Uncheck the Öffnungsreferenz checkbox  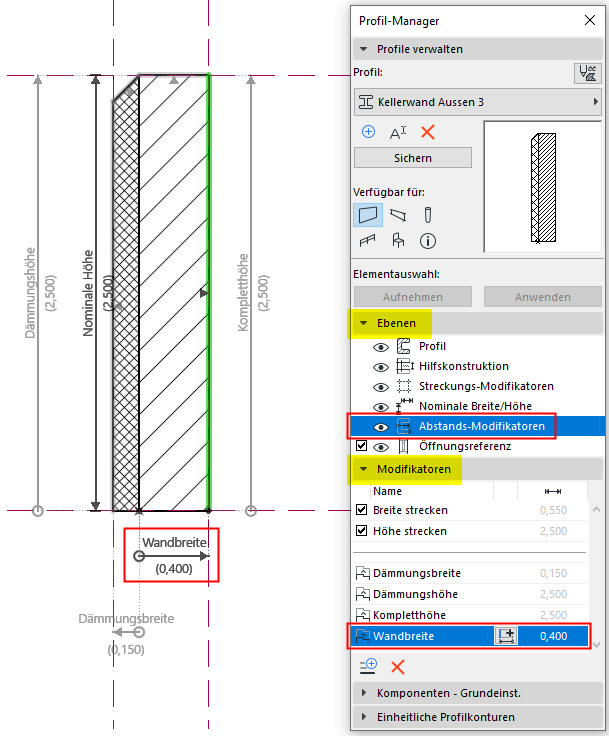[361, 445]
